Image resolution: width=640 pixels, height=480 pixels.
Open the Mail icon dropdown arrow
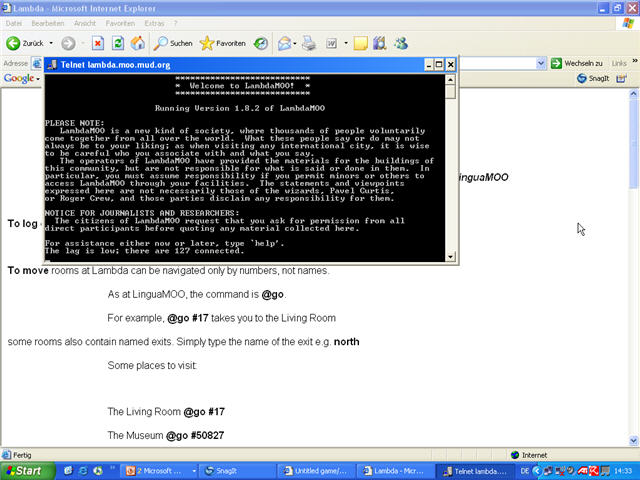tap(296, 44)
